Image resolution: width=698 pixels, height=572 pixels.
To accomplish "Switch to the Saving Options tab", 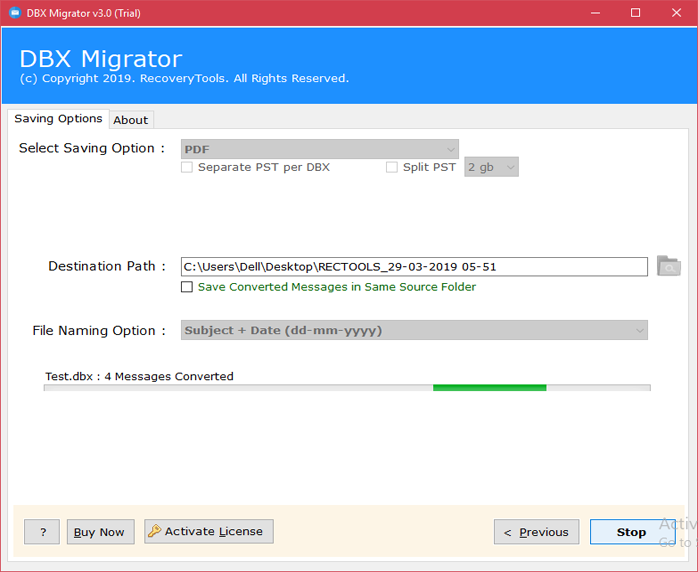I will tap(58, 119).
